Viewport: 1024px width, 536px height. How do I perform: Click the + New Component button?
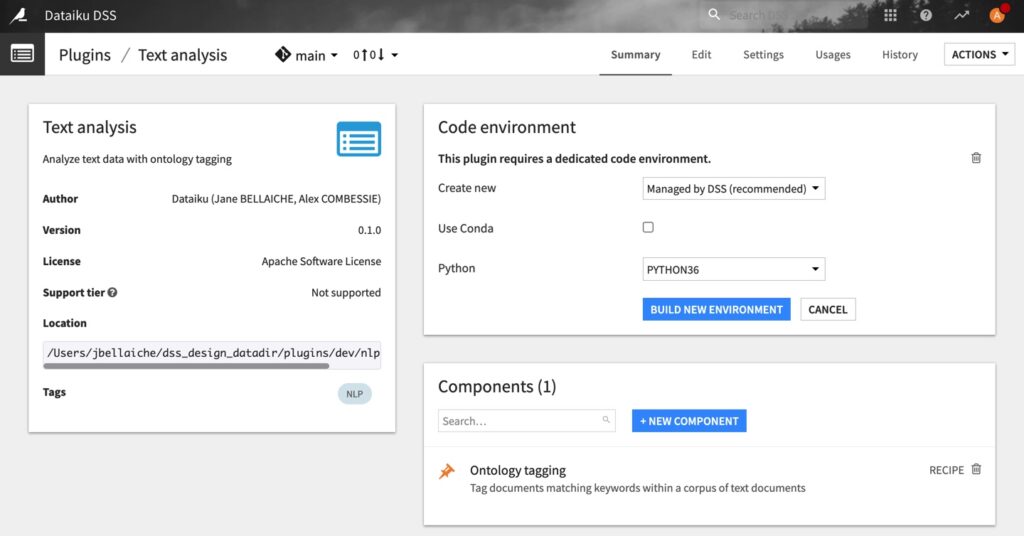(x=689, y=421)
